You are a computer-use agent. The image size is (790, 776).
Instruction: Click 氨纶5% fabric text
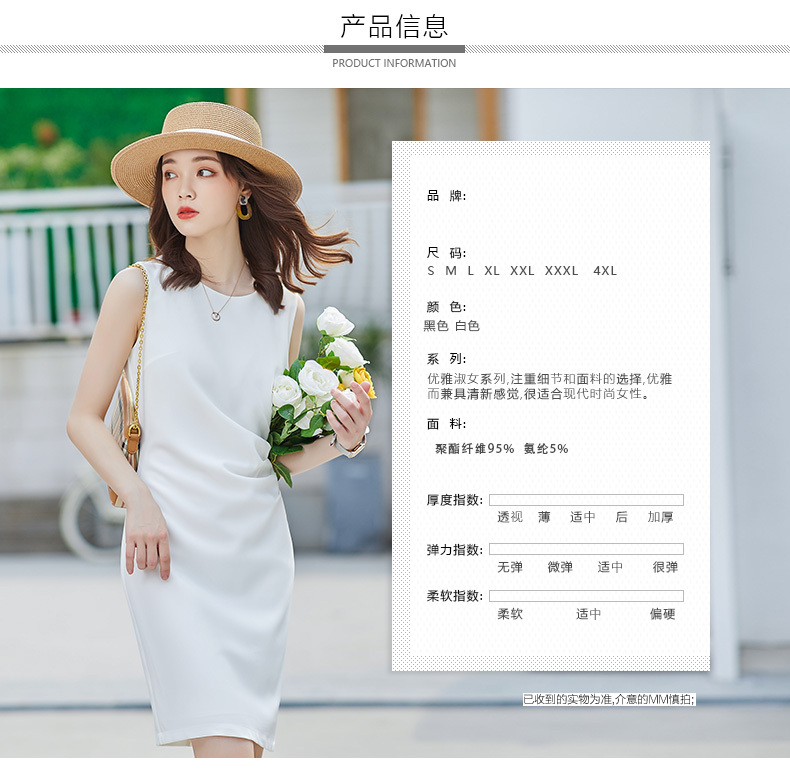pyautogui.click(x=546, y=448)
